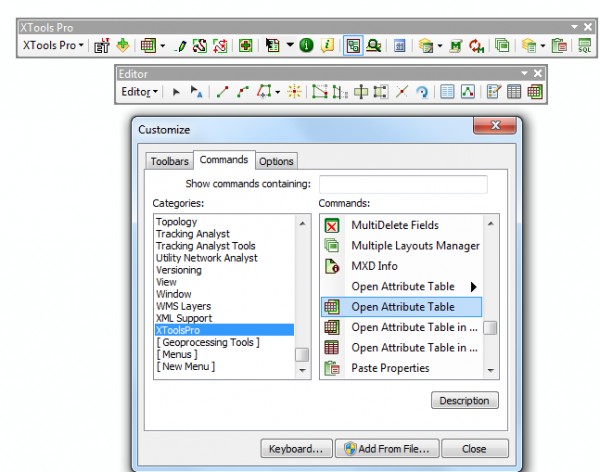Click the green down-arrow diamond icon in XTools Pro

coord(123,45)
